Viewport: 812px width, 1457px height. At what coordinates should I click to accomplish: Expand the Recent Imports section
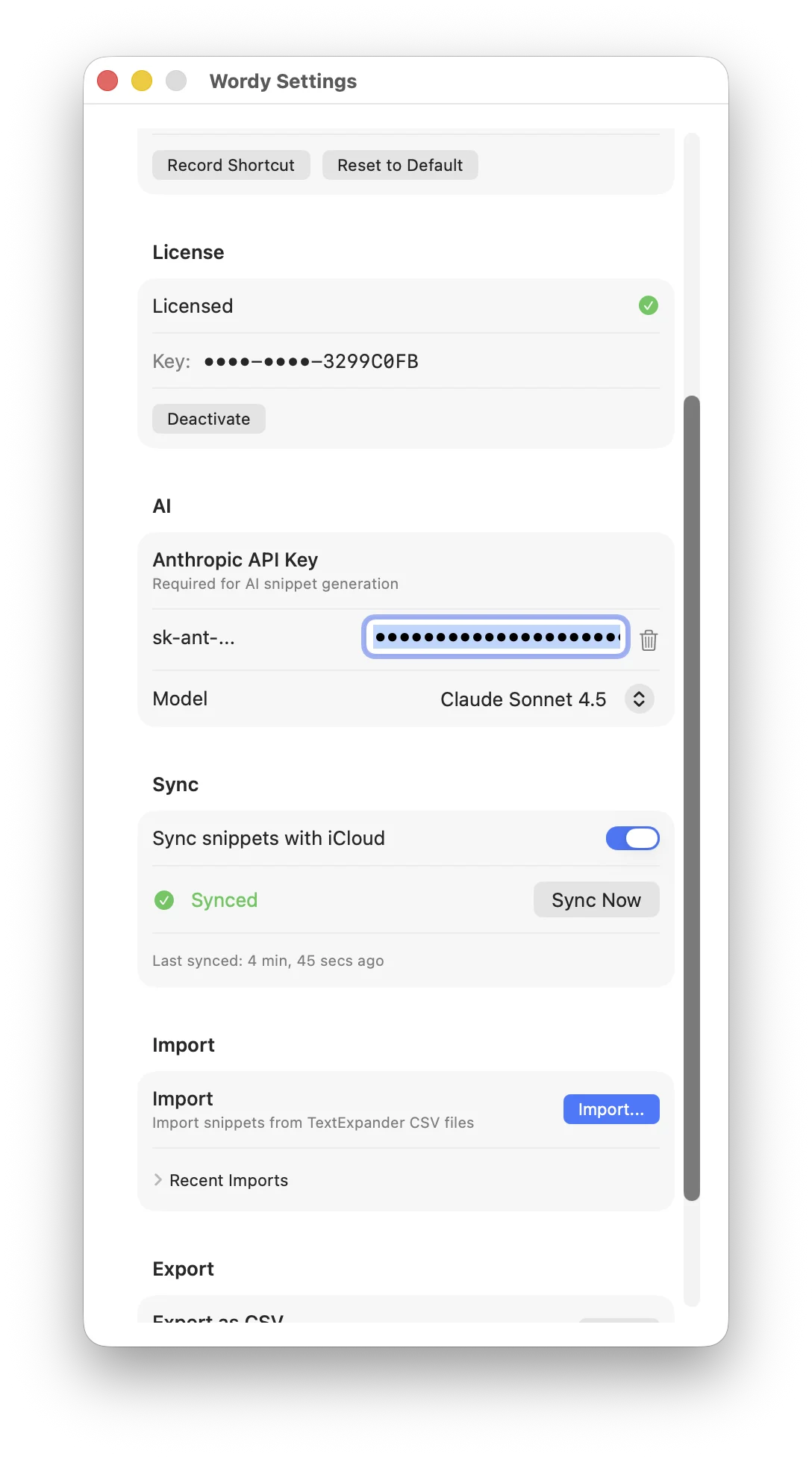[222, 1179]
